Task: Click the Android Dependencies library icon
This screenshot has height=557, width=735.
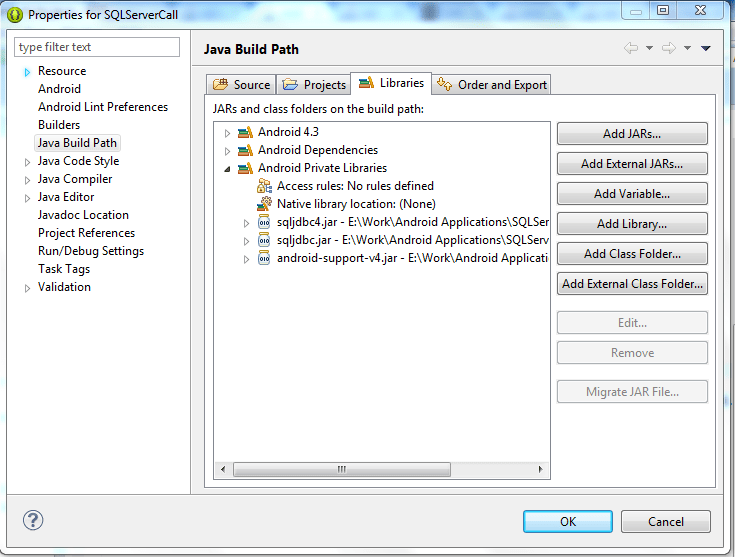Action: pyautogui.click(x=245, y=151)
